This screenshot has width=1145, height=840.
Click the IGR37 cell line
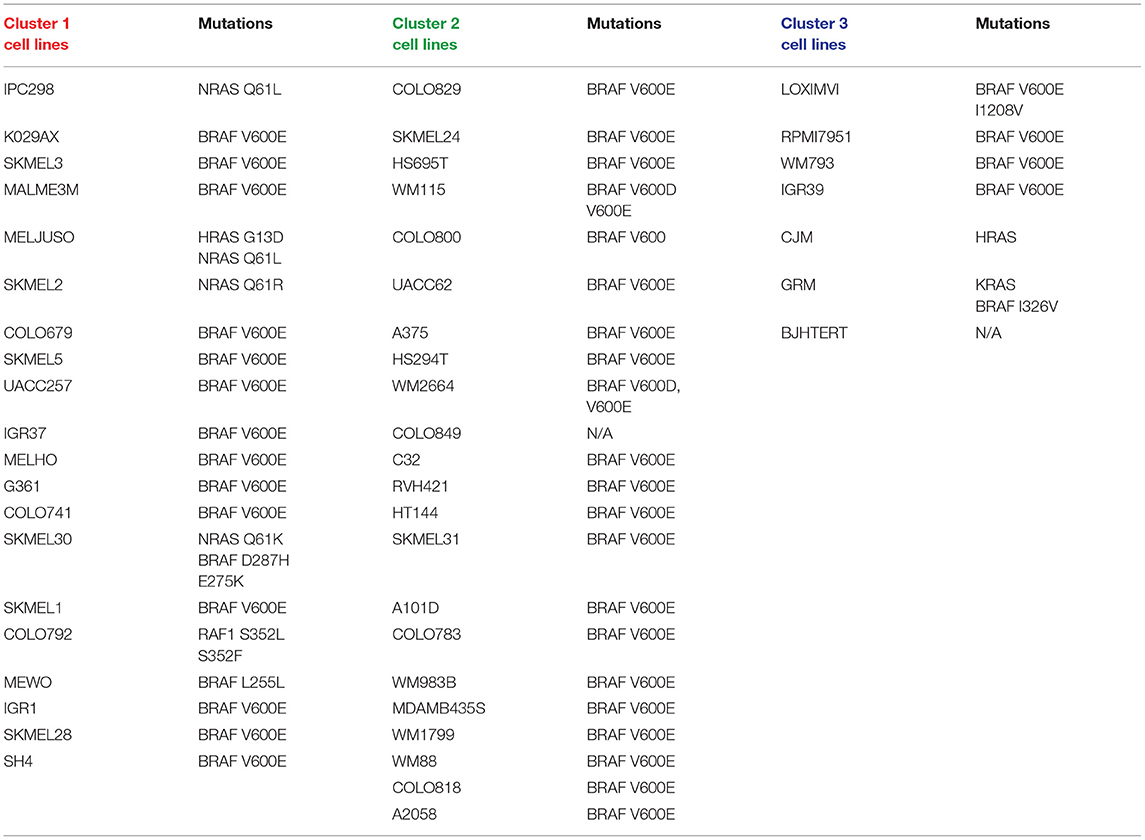click(25, 434)
